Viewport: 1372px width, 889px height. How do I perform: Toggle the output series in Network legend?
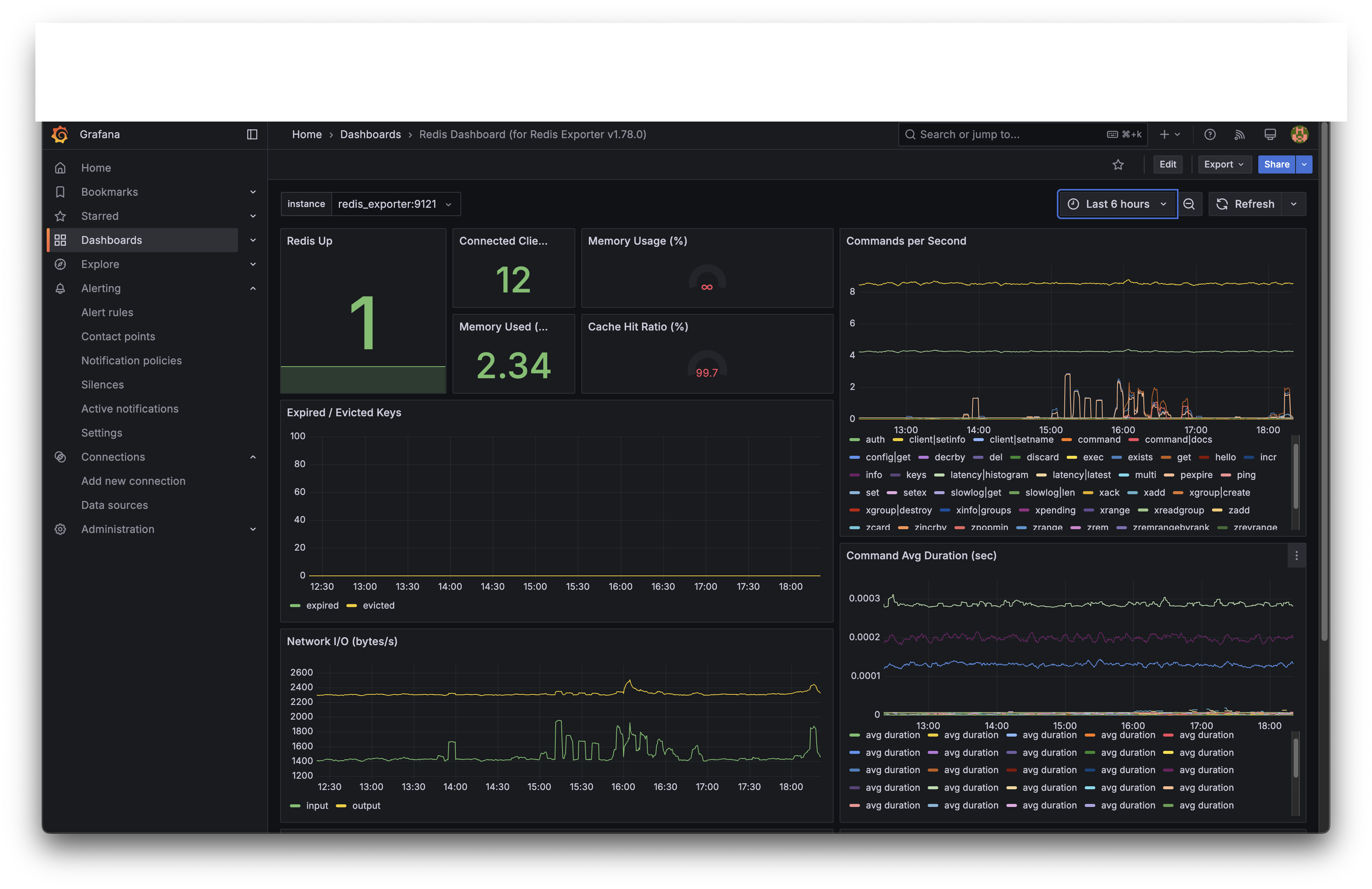point(366,805)
